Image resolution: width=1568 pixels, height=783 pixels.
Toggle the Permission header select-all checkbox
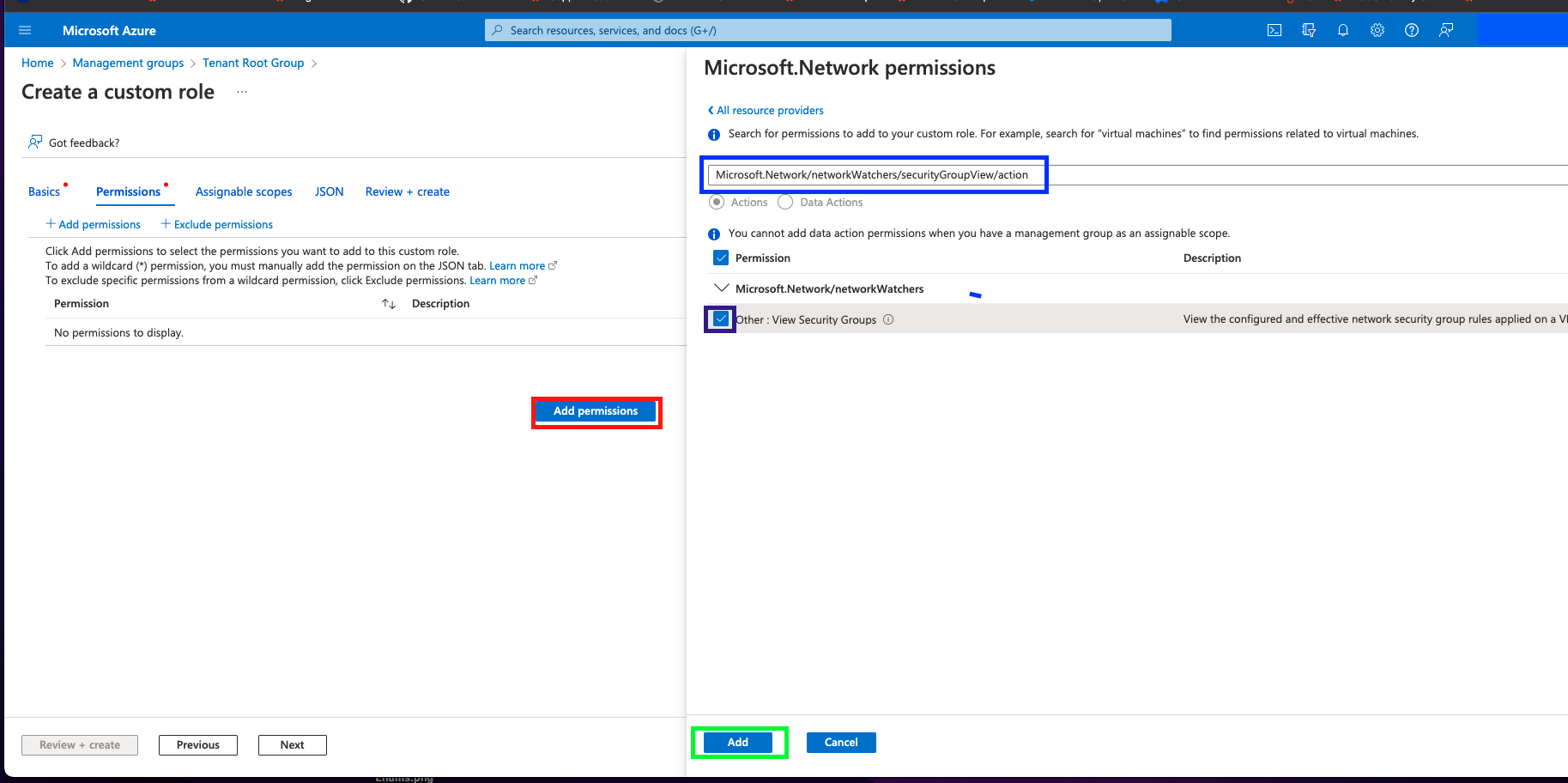click(x=721, y=258)
